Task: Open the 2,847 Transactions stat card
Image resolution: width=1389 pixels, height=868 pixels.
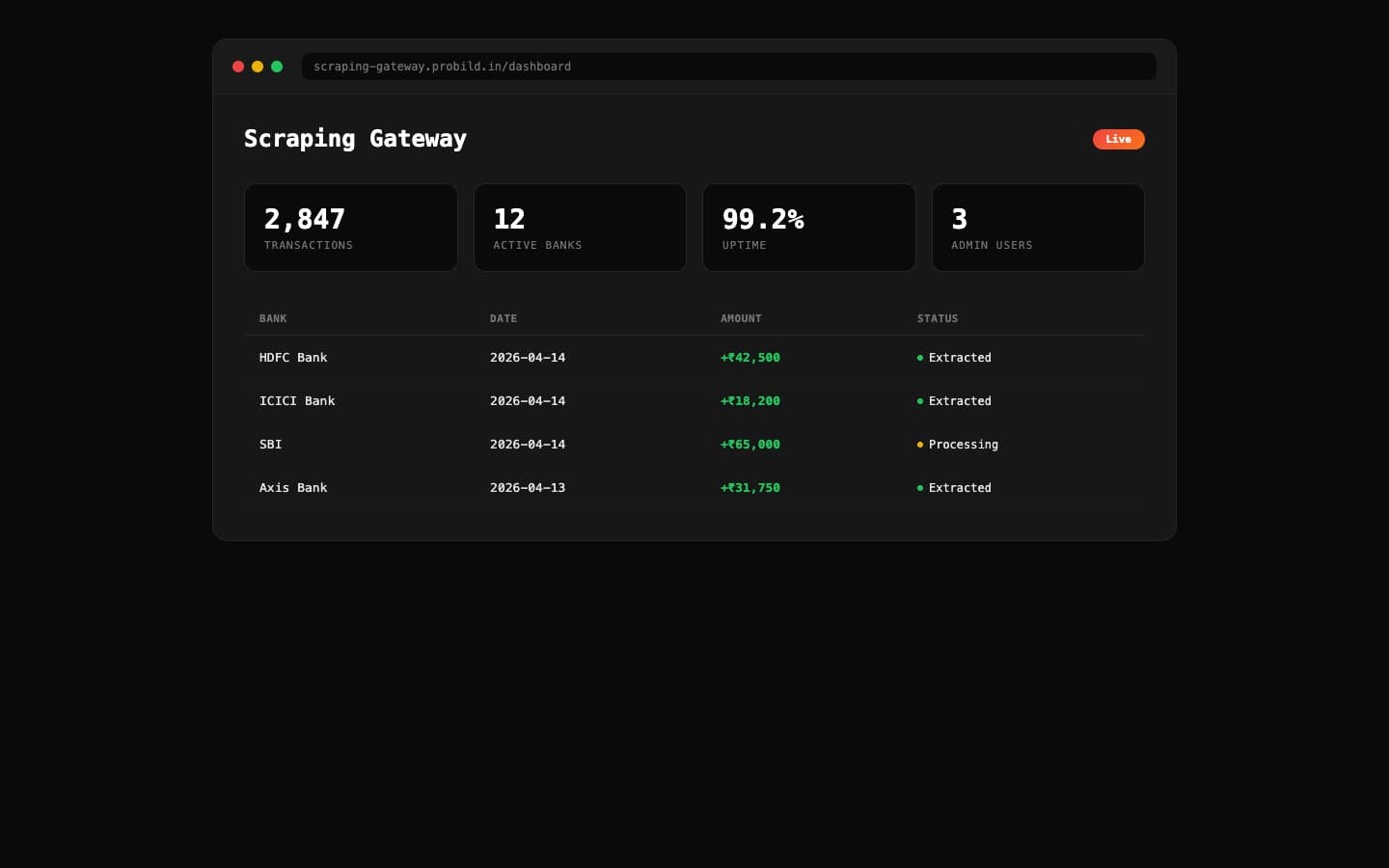Action: pyautogui.click(x=351, y=228)
